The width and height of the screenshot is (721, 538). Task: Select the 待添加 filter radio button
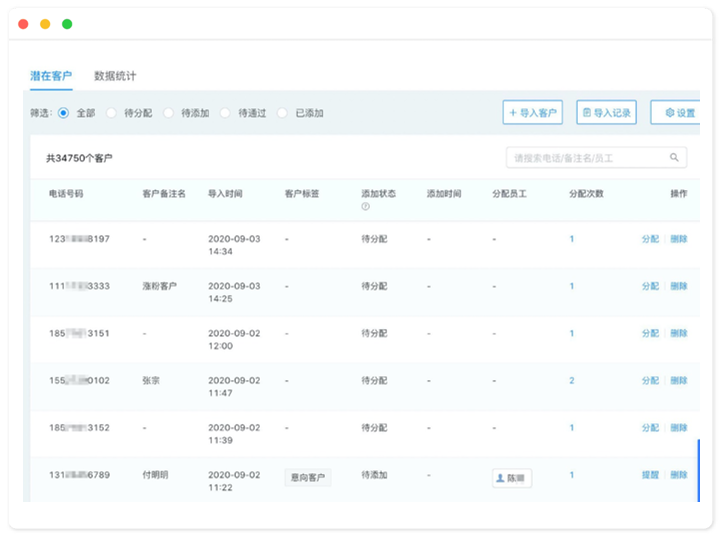[169, 113]
